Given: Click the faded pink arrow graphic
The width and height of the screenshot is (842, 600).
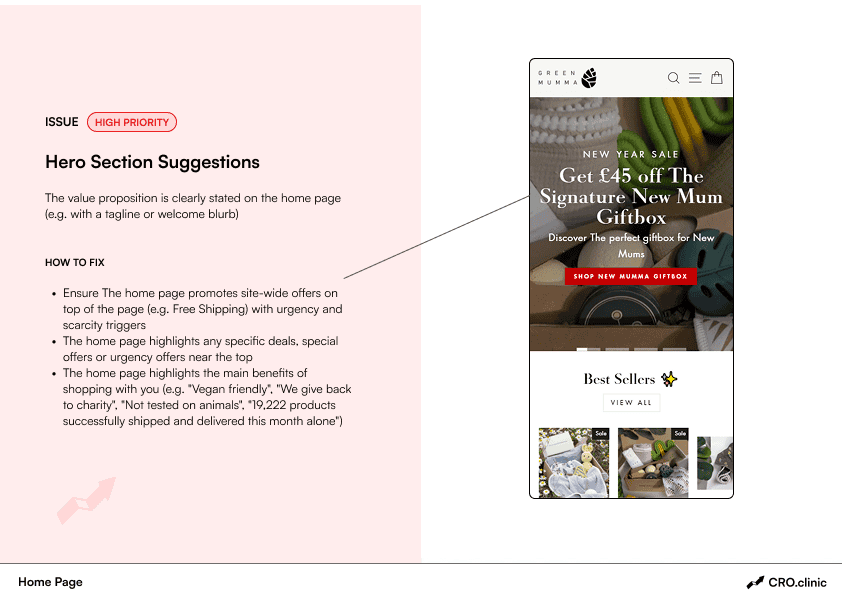Looking at the screenshot, I should (86, 500).
